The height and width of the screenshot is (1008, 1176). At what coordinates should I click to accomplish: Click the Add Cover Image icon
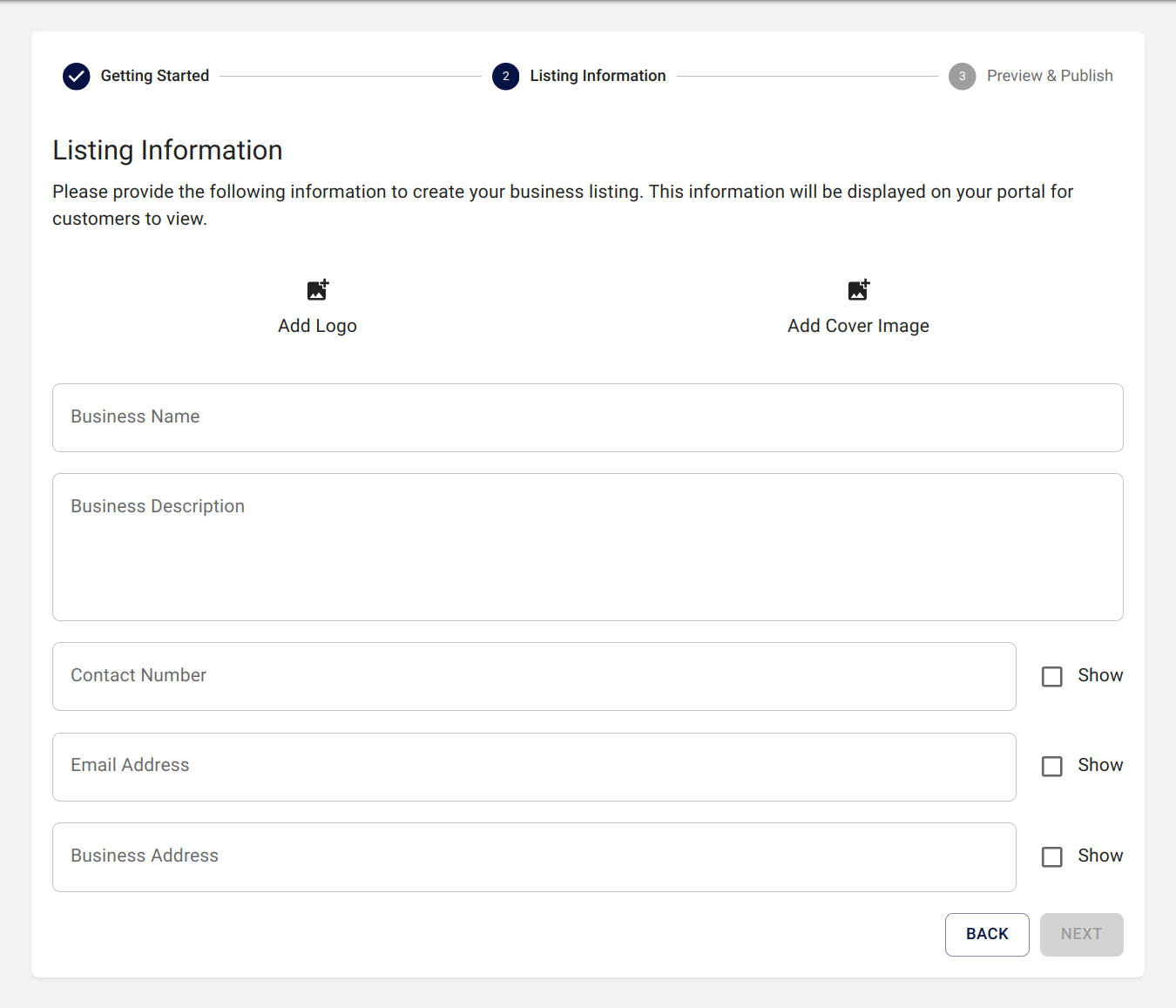point(858,290)
